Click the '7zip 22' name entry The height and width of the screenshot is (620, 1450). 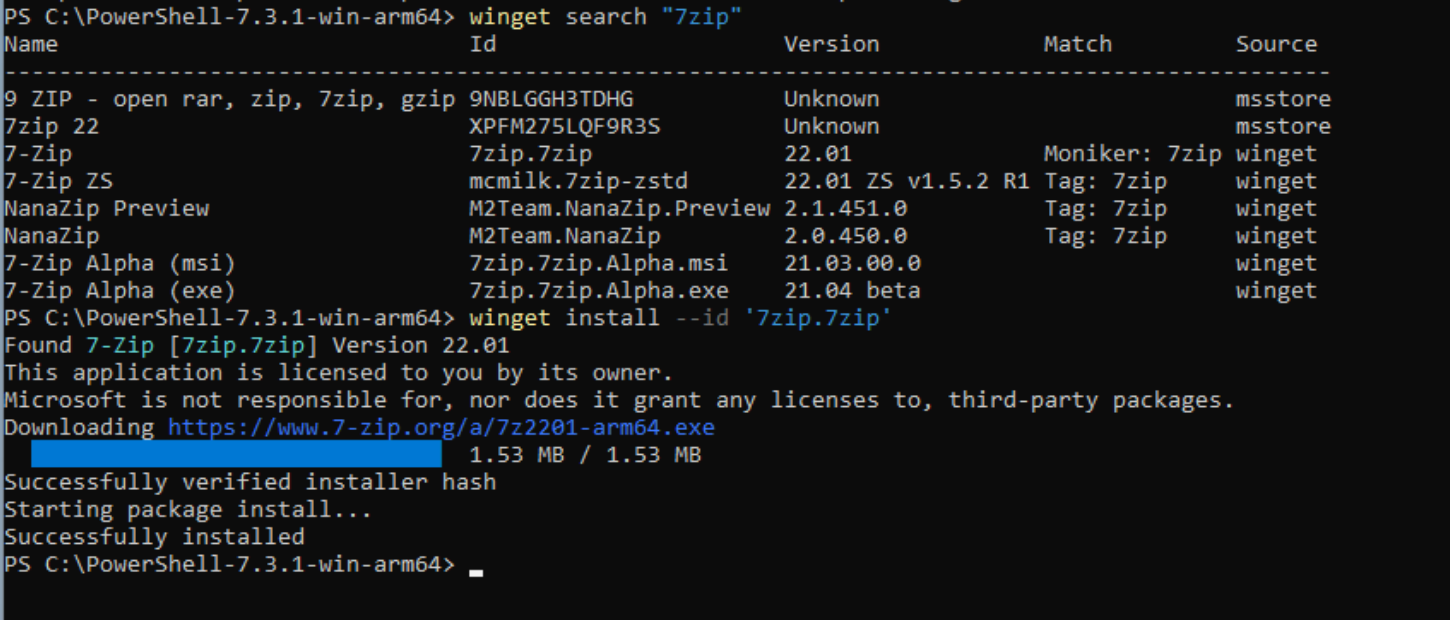52,127
